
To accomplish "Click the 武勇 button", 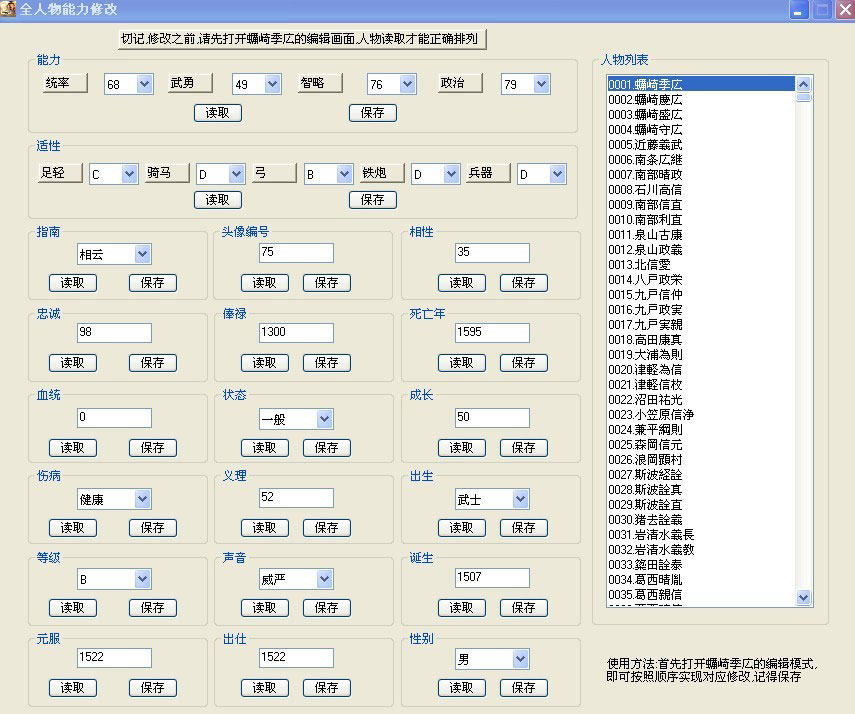I will 190,83.
